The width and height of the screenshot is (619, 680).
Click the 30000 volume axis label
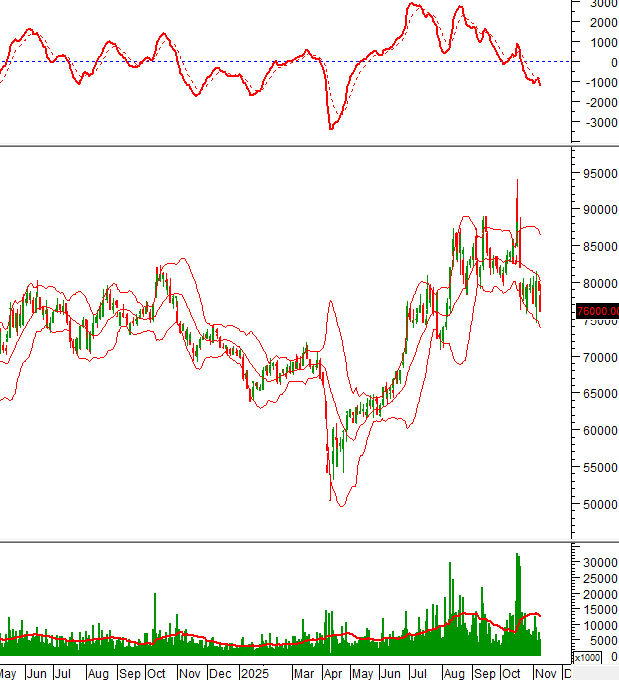[597, 563]
